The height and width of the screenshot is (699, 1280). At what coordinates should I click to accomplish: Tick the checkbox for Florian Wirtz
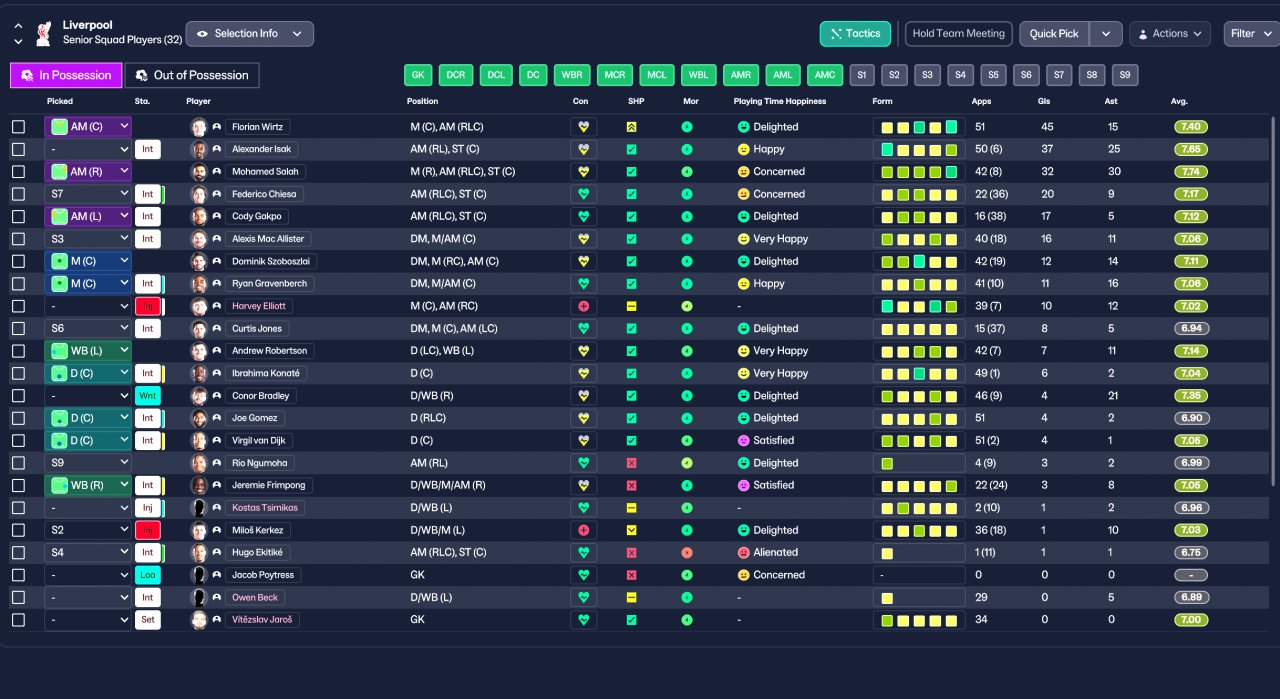[x=18, y=127]
